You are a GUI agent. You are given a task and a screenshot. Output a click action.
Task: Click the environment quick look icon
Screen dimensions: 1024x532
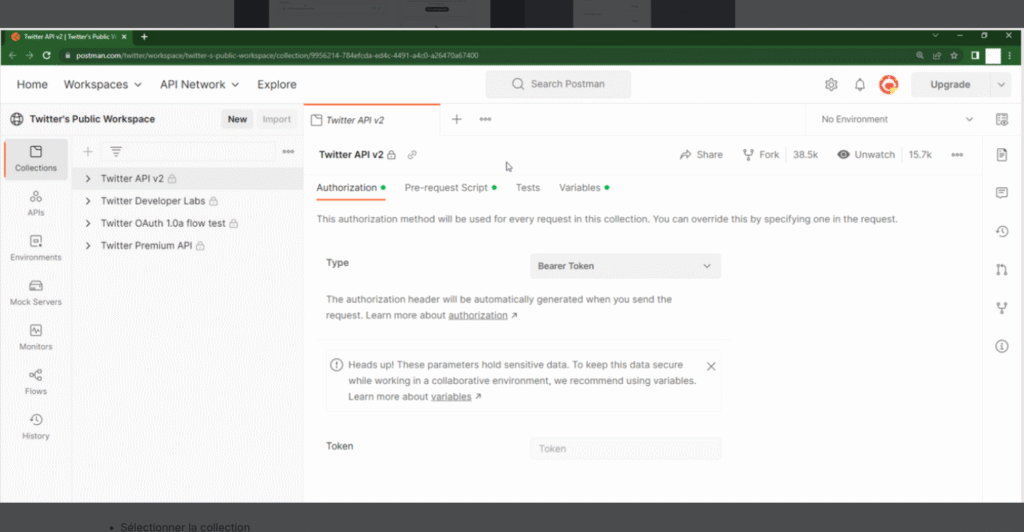click(1002, 119)
